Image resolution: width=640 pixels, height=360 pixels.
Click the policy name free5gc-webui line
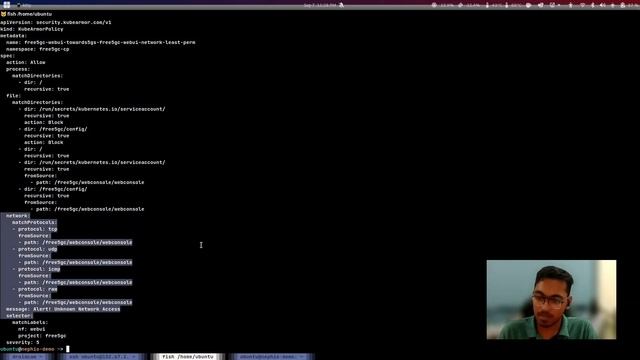click(x=100, y=42)
